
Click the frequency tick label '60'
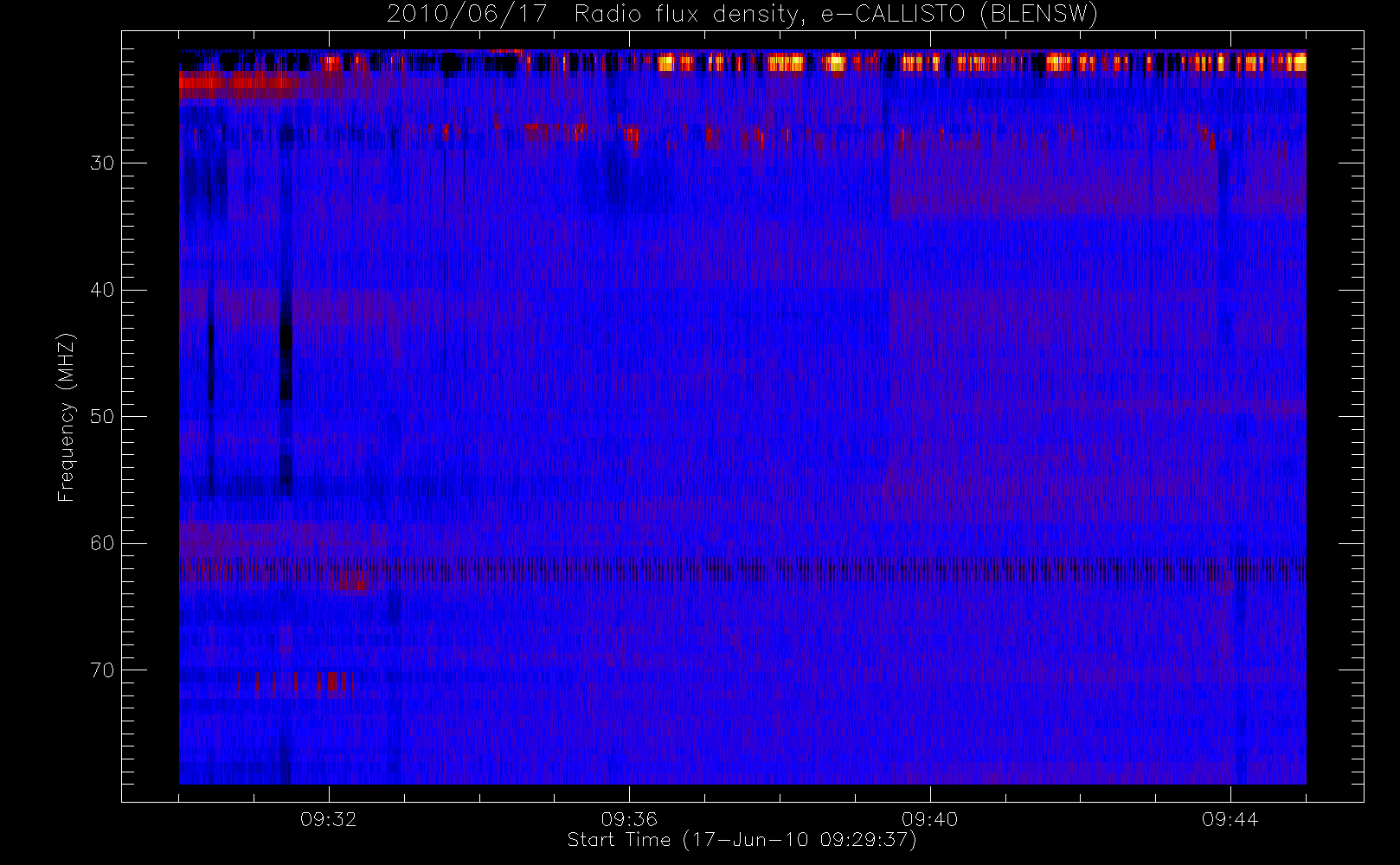click(102, 543)
